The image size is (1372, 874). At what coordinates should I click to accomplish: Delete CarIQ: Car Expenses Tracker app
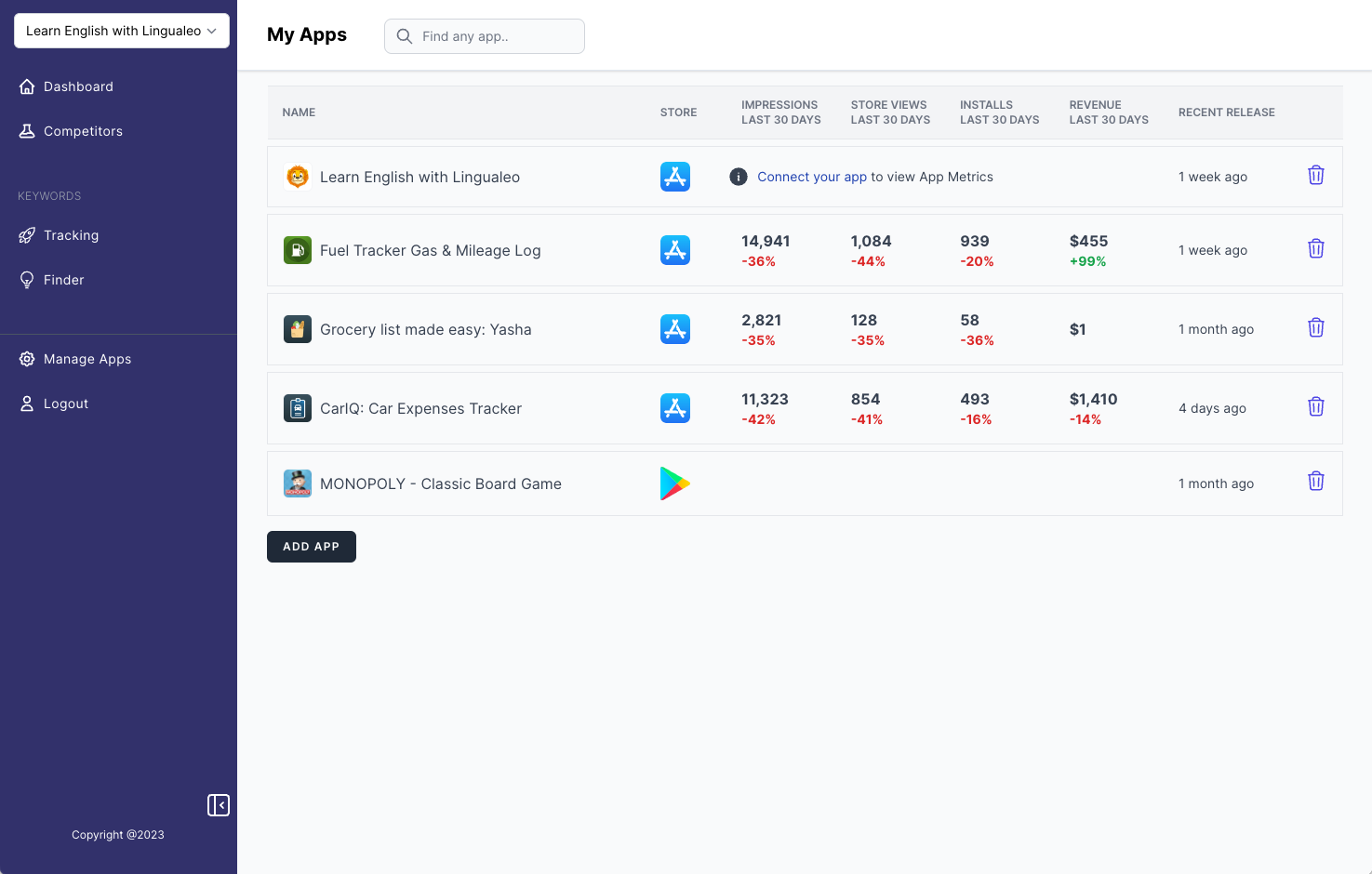(x=1316, y=406)
